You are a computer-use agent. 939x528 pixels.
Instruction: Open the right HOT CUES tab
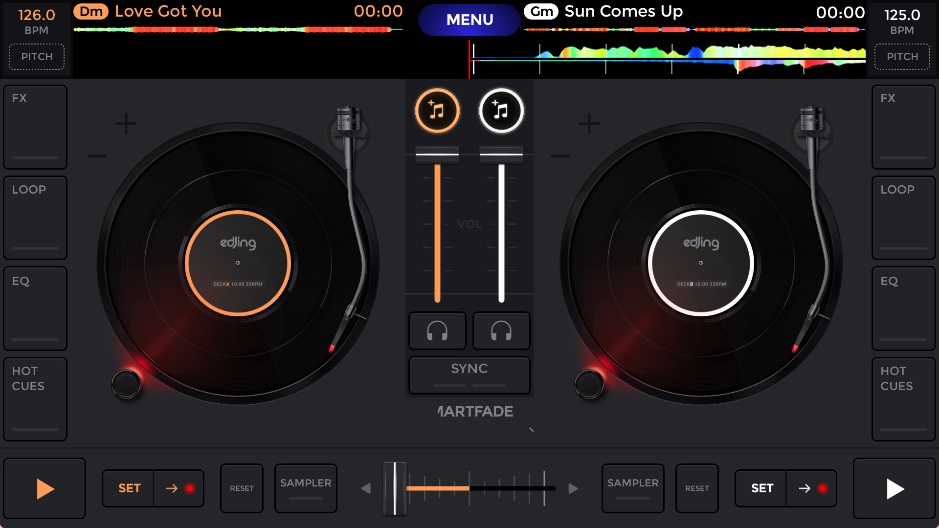903,399
